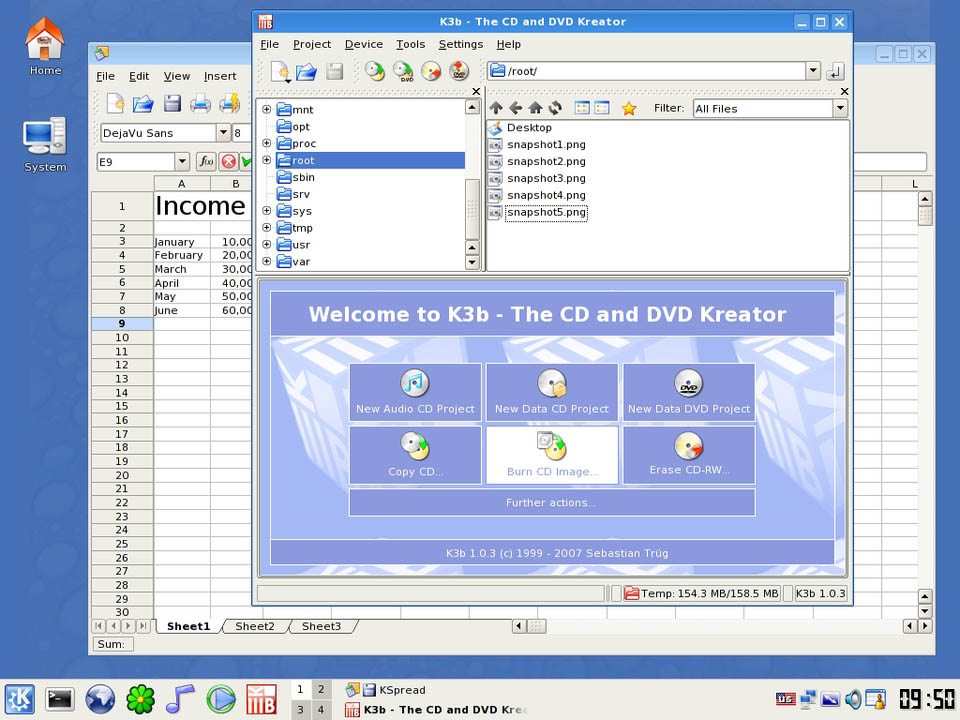Open KSpread Insert menu

click(220, 76)
